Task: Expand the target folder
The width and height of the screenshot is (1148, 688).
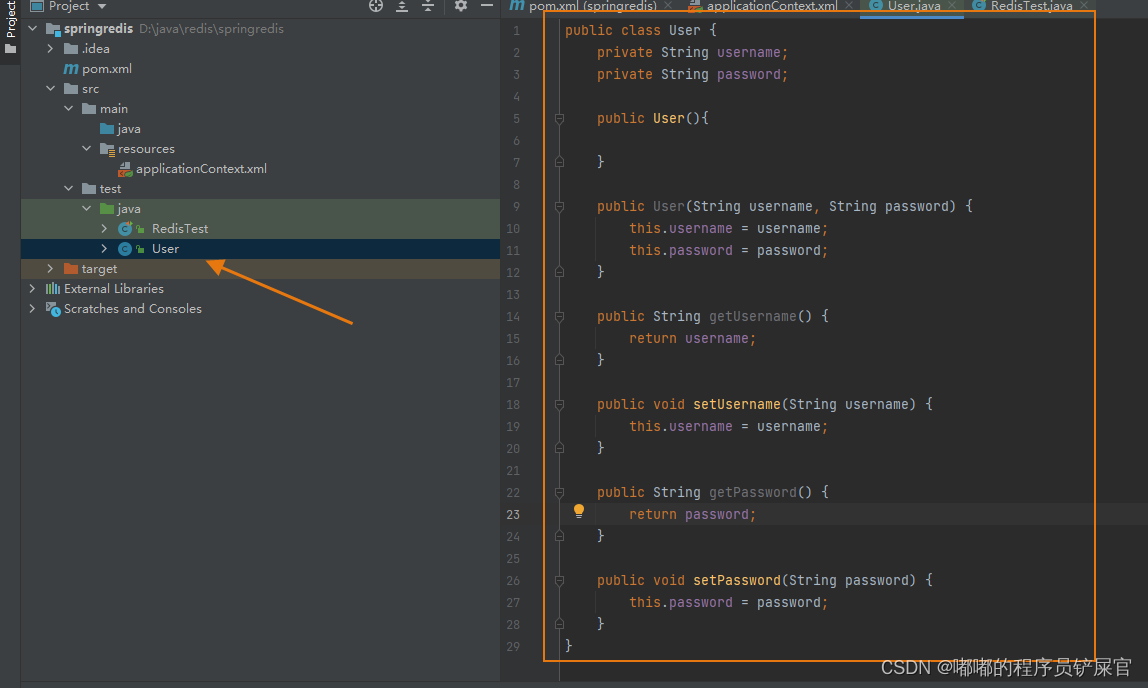Action: (x=50, y=269)
